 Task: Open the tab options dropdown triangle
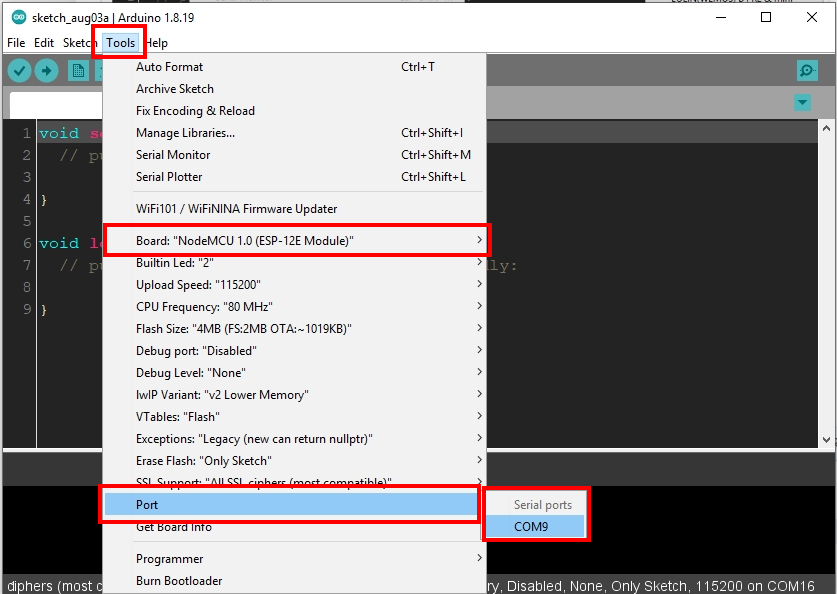(802, 102)
